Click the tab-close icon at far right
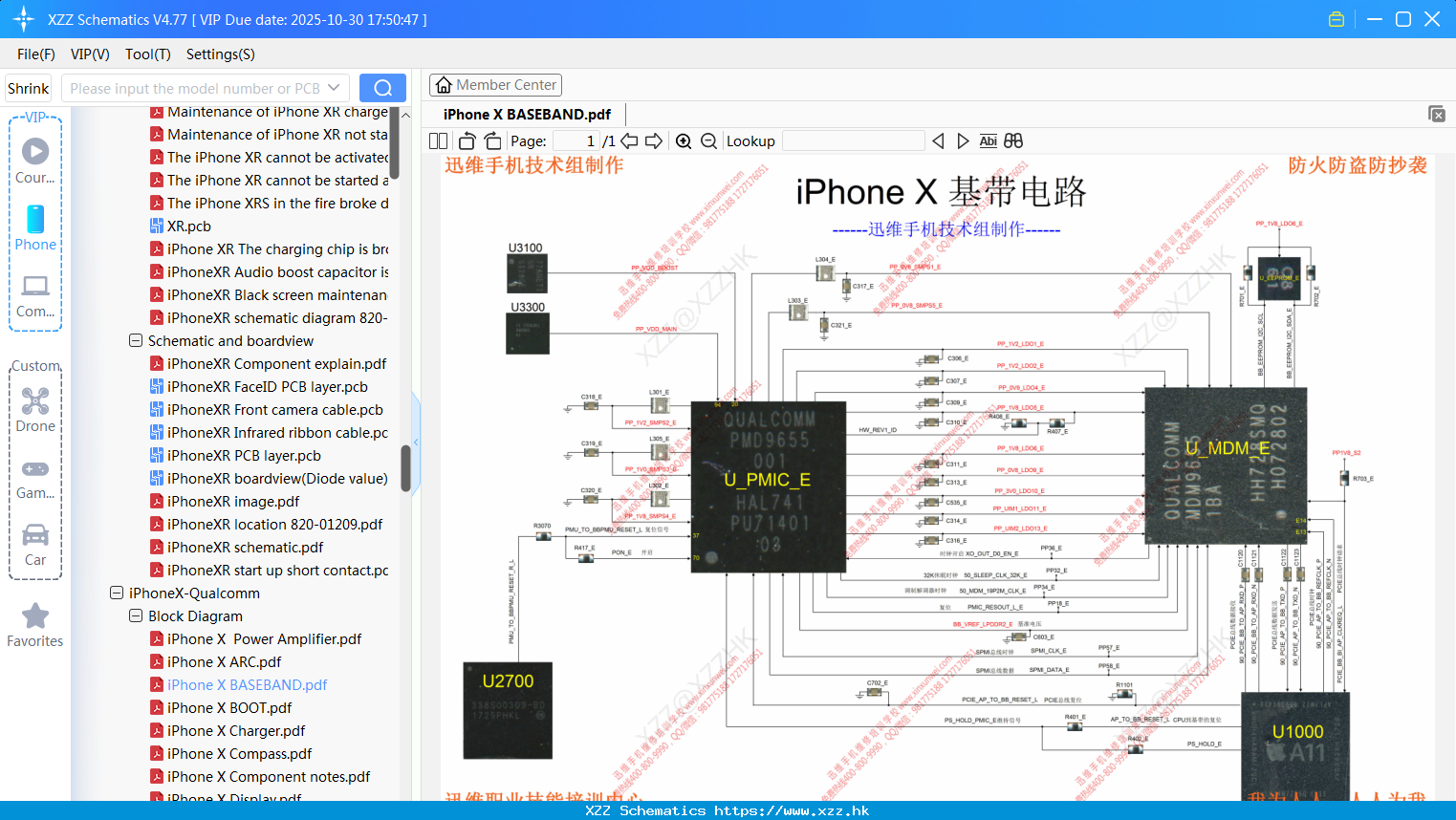This screenshot has height=820, width=1456. [1437, 114]
